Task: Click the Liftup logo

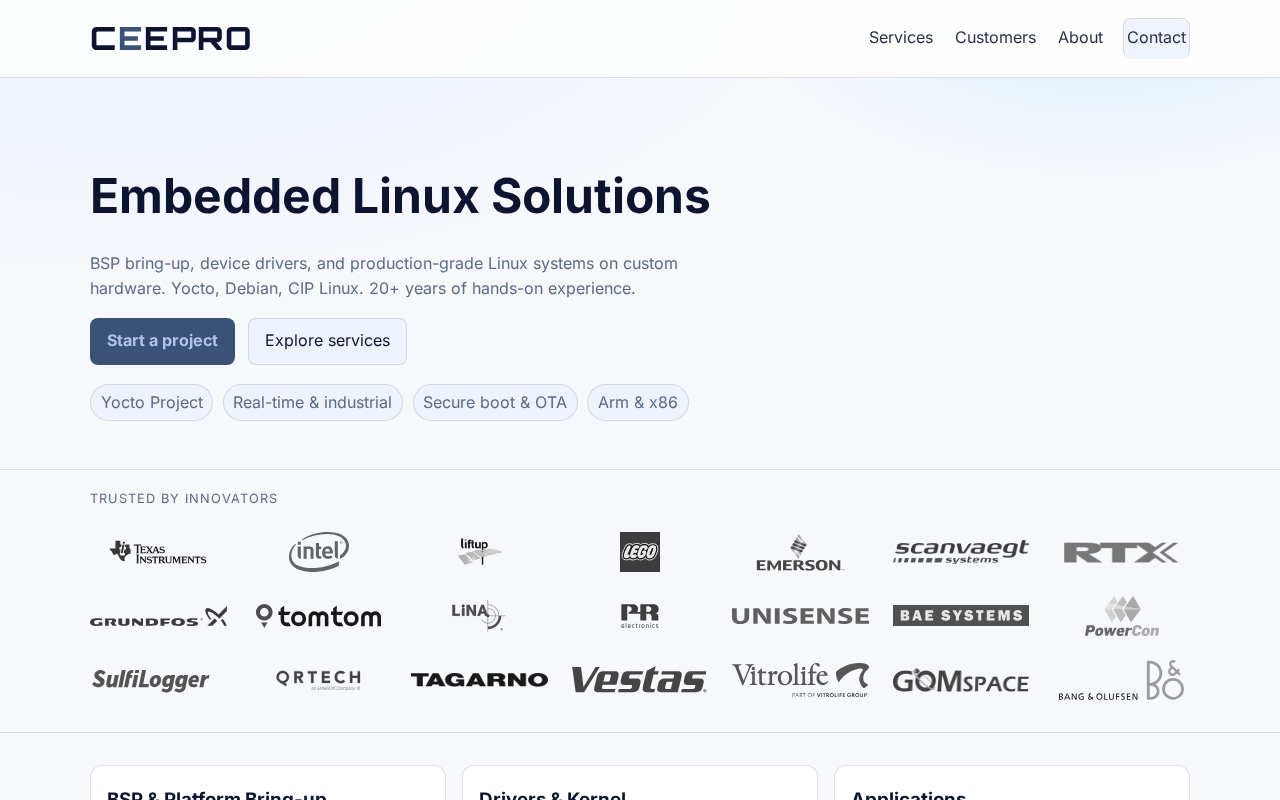Action: coord(480,552)
